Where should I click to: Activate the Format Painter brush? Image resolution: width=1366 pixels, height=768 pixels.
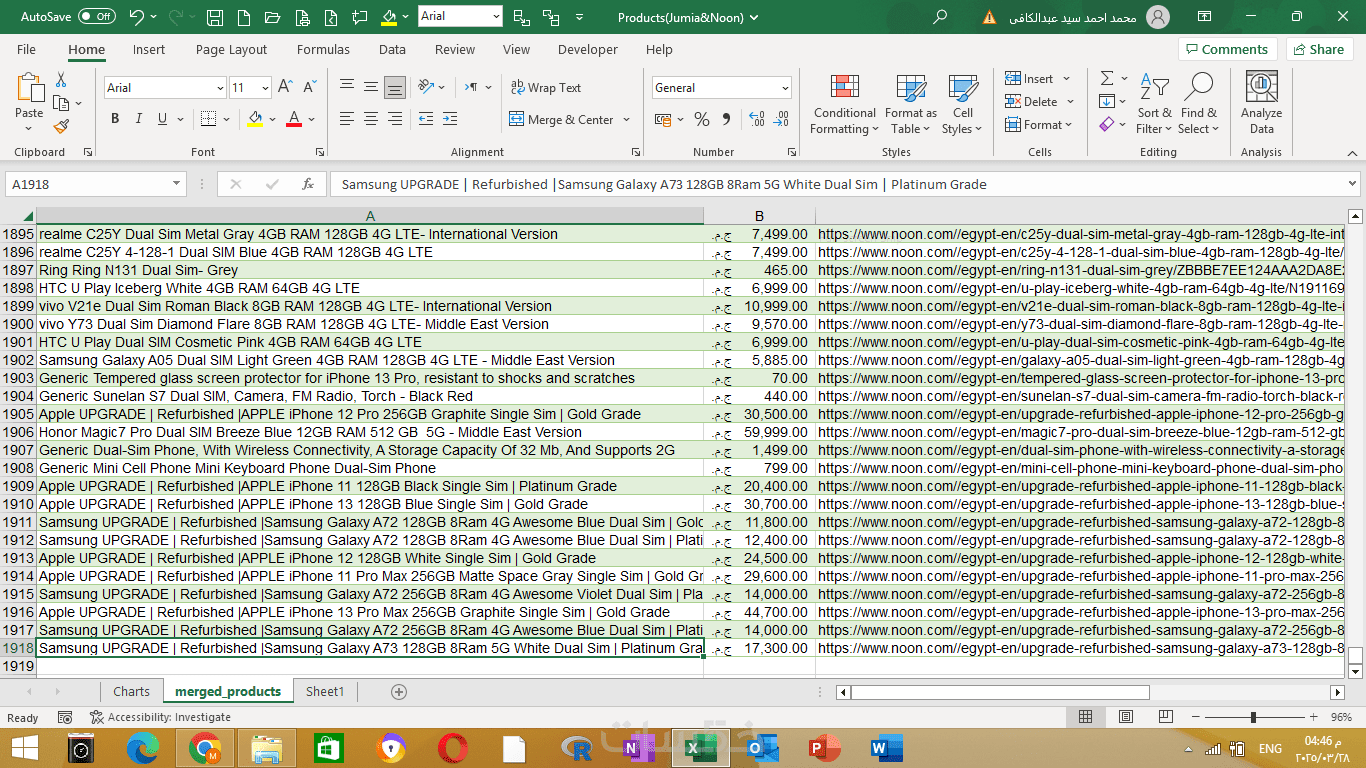coord(61,126)
